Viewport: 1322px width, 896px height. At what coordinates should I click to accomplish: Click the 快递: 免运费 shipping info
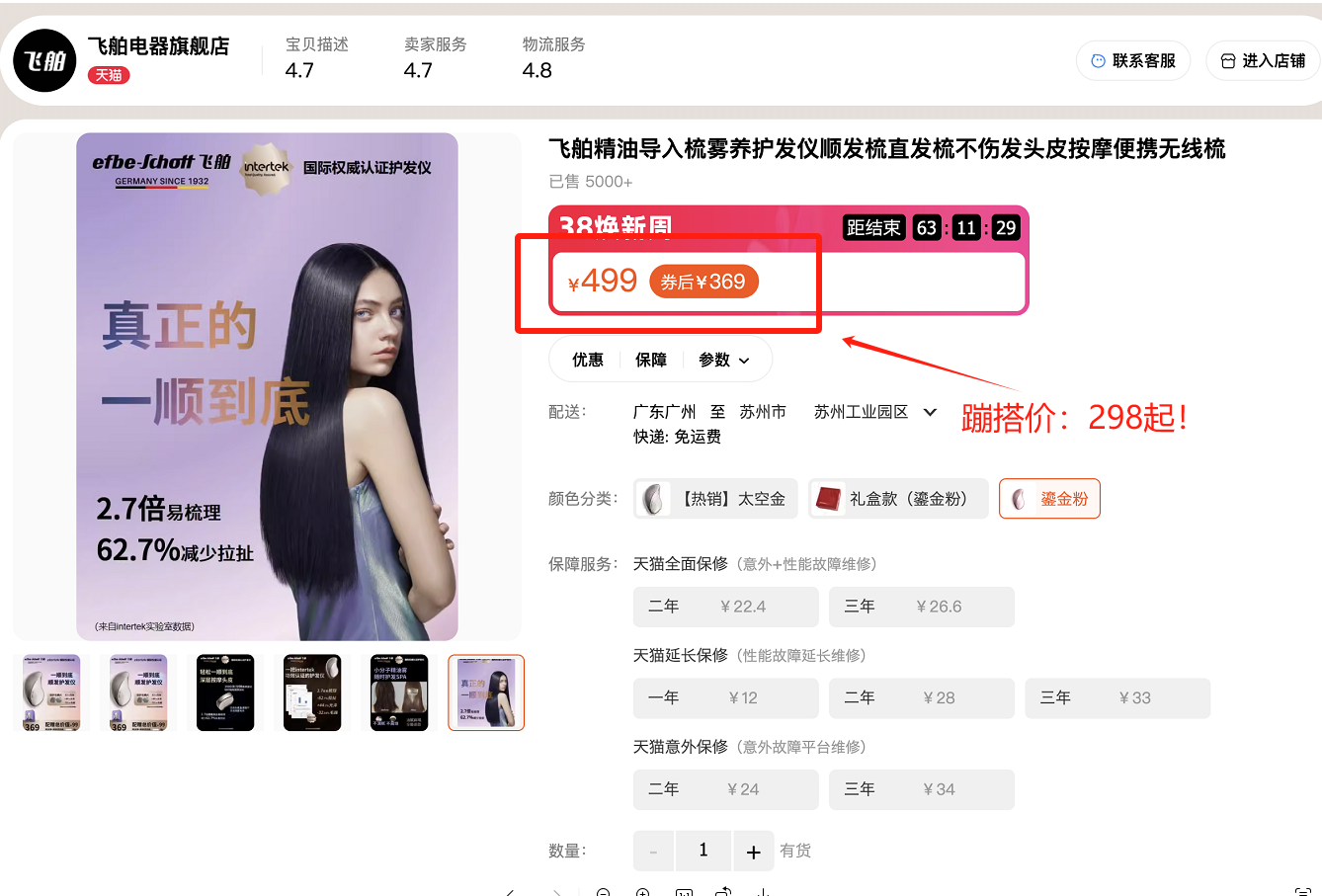pos(678,437)
